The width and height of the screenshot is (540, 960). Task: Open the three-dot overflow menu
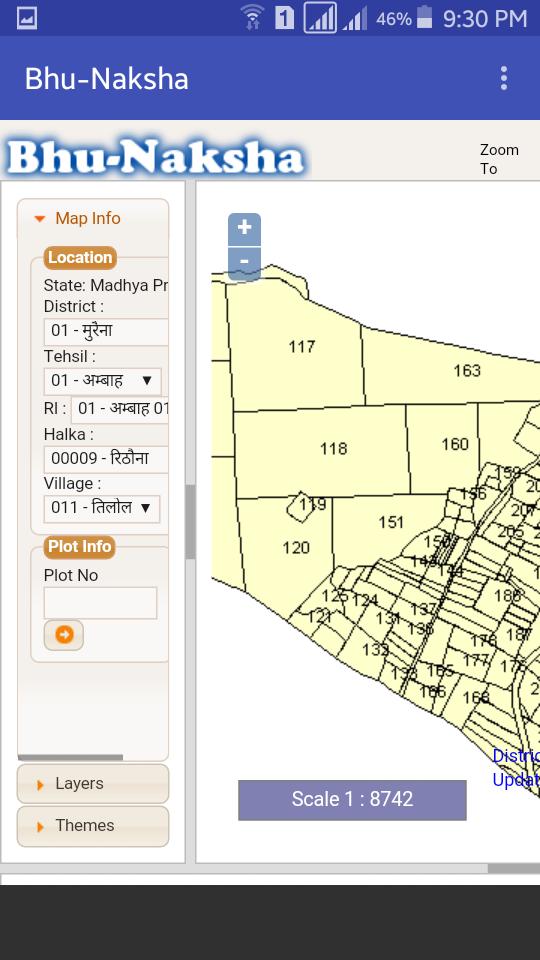click(503, 78)
